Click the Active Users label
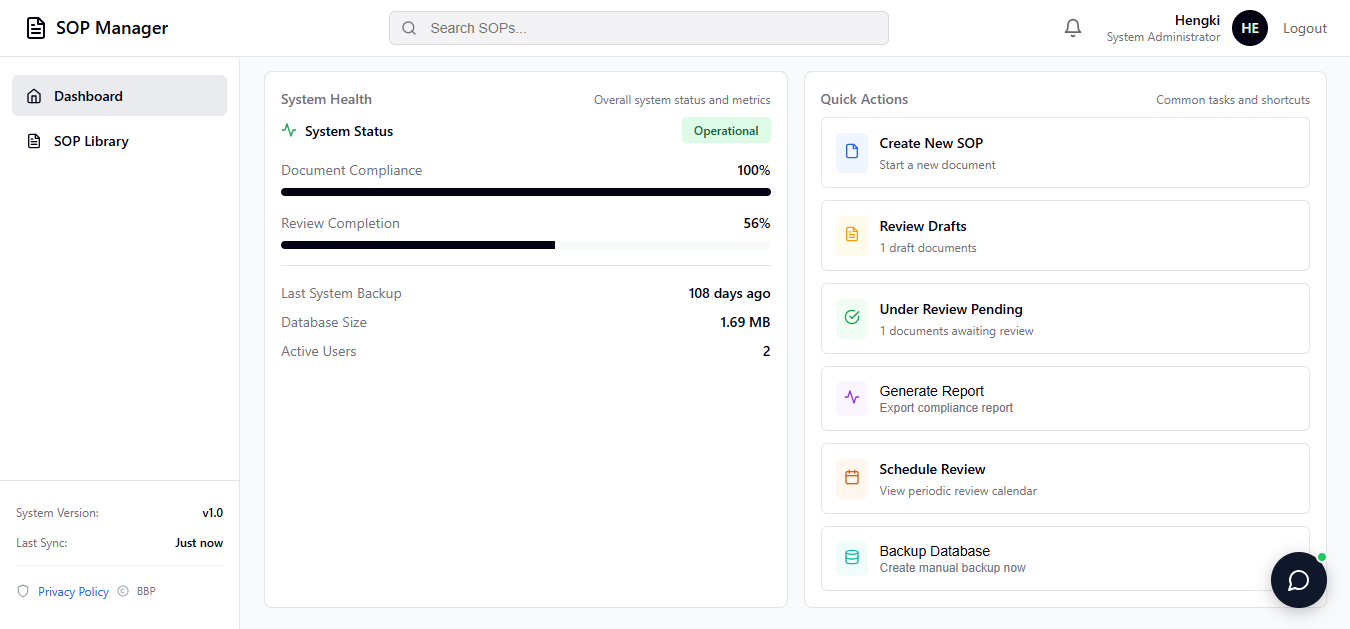1350x629 pixels. coord(318,351)
